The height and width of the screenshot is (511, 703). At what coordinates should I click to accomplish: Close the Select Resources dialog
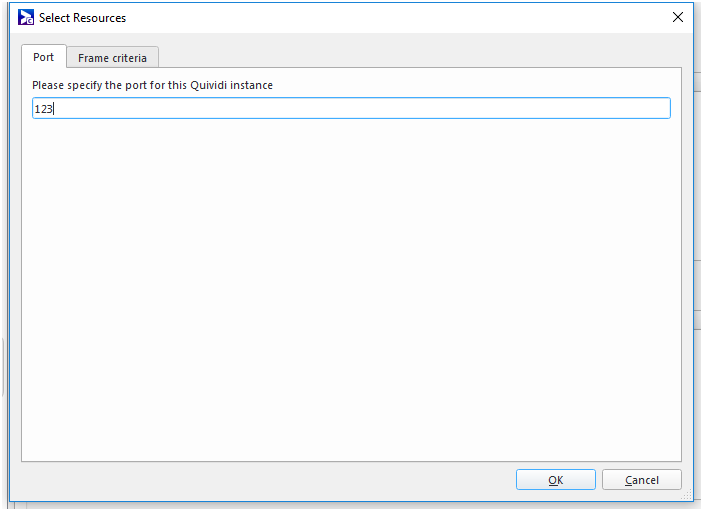pyautogui.click(x=677, y=17)
